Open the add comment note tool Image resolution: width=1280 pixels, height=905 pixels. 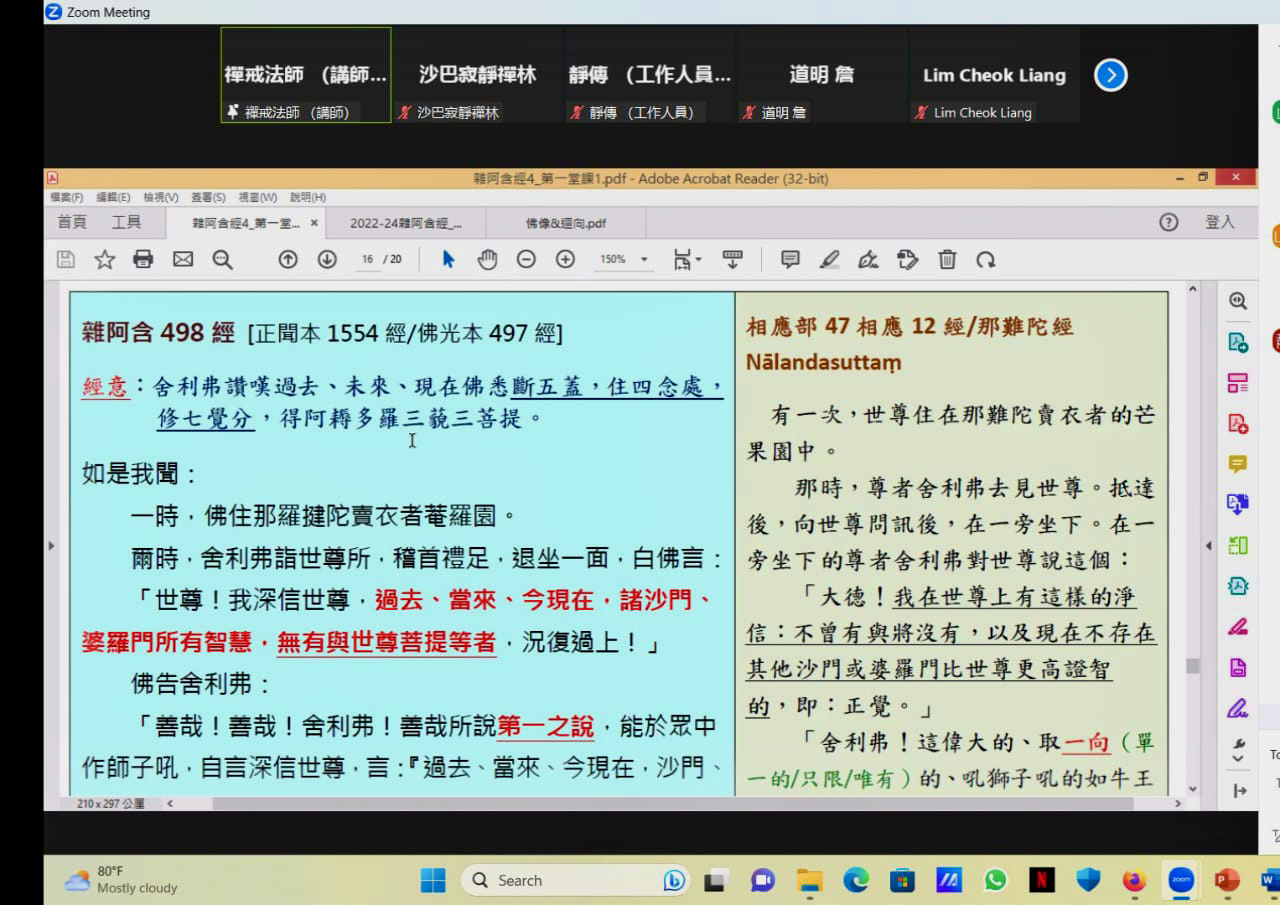click(790, 260)
